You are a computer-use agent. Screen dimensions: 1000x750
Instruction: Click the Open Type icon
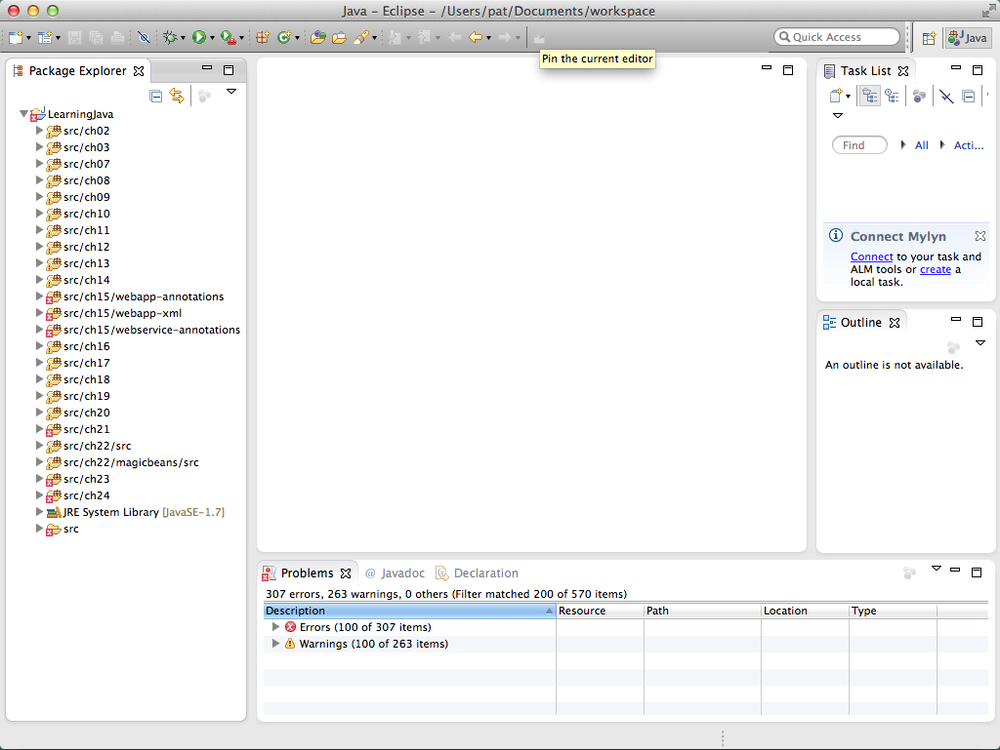[318, 38]
